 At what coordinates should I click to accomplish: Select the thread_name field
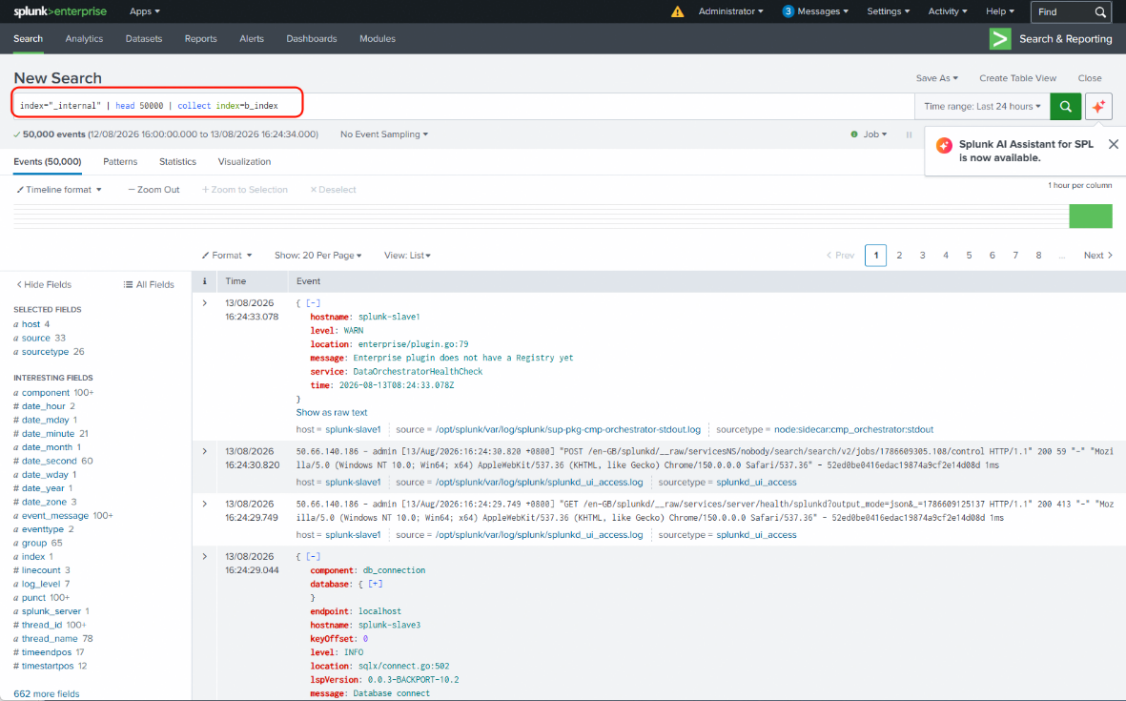50,639
